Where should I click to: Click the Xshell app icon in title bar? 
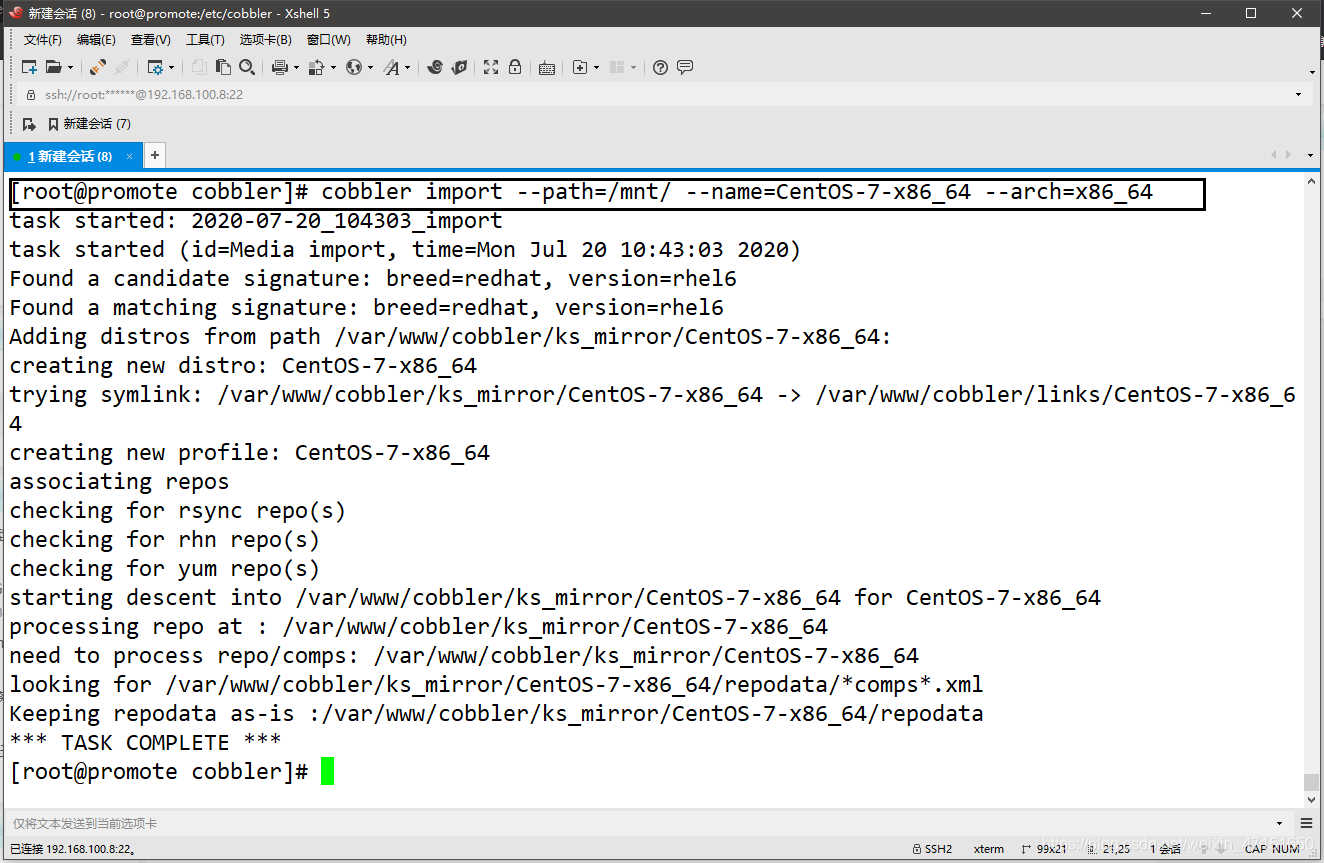(x=15, y=13)
